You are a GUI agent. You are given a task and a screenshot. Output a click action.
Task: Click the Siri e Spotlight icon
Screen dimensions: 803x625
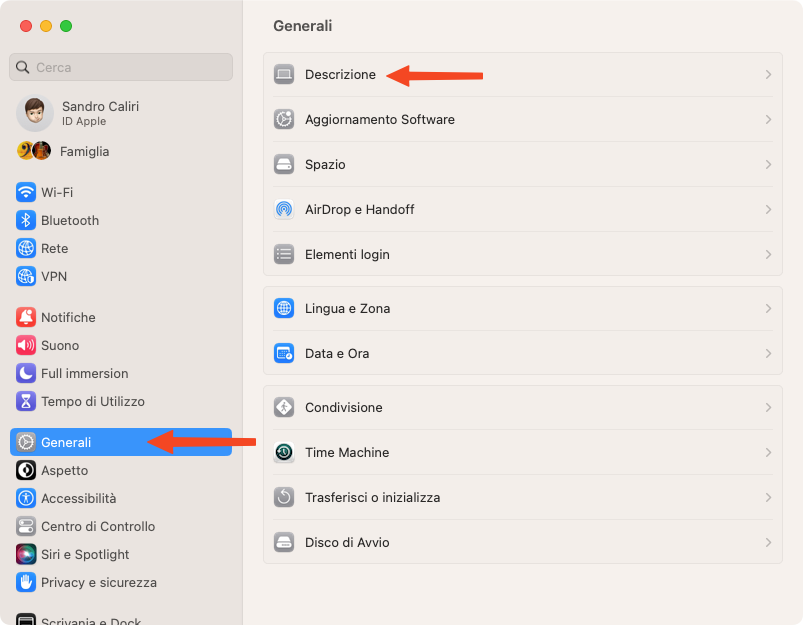coord(26,554)
